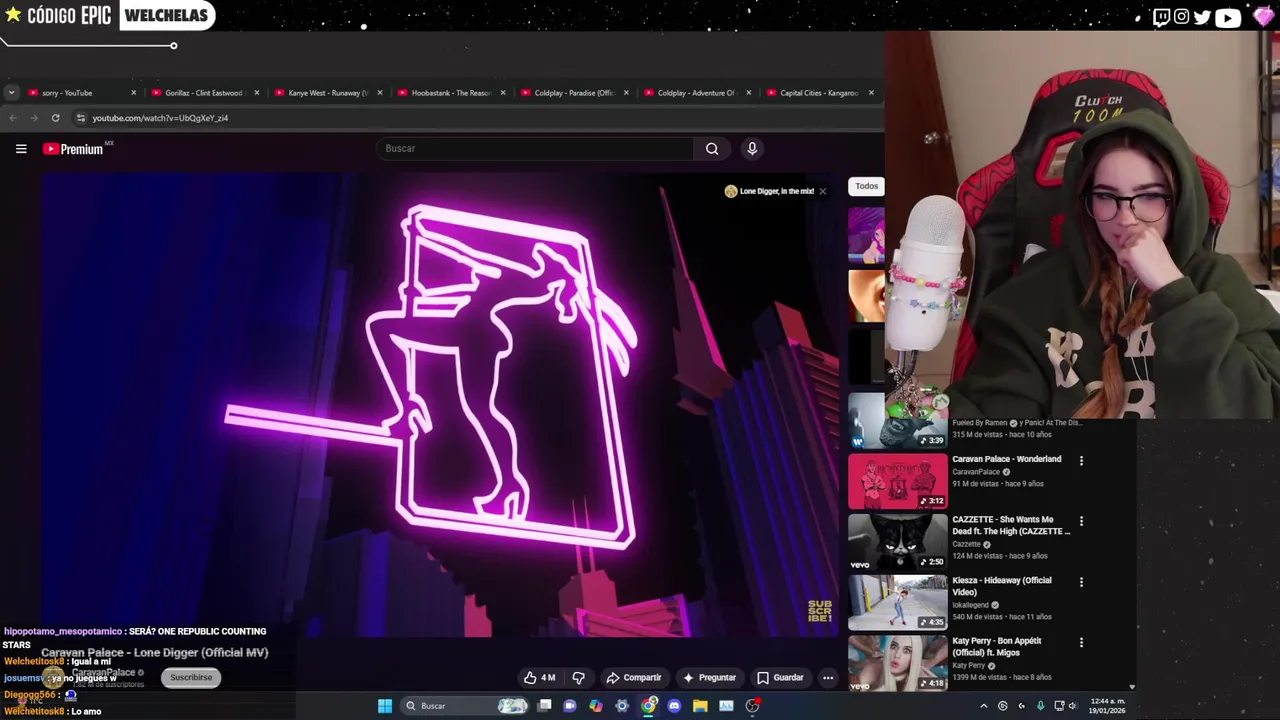Screen dimensions: 1280x720
Task: Open the CAZZETTE - She Wants Me Dead thumbnail
Action: click(x=897, y=541)
